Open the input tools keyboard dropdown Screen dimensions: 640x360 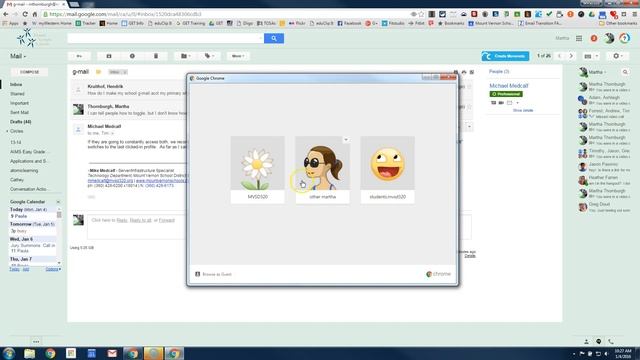591,56
